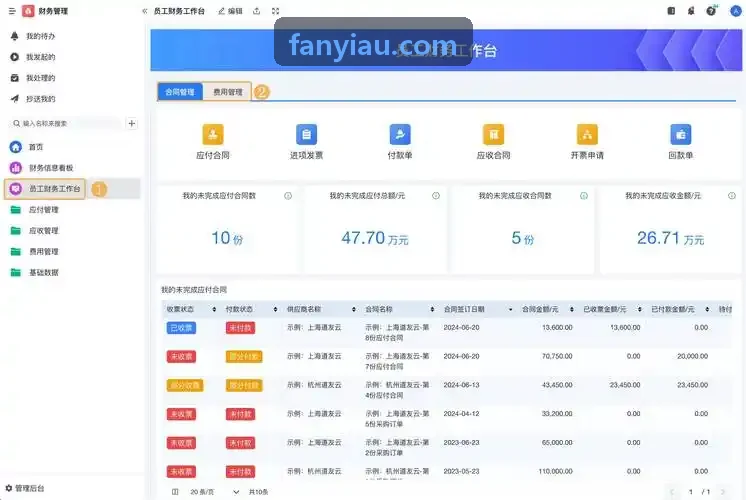746x500 pixels.
Task: Sort by 合同签订日期 column
Action: 510,309
